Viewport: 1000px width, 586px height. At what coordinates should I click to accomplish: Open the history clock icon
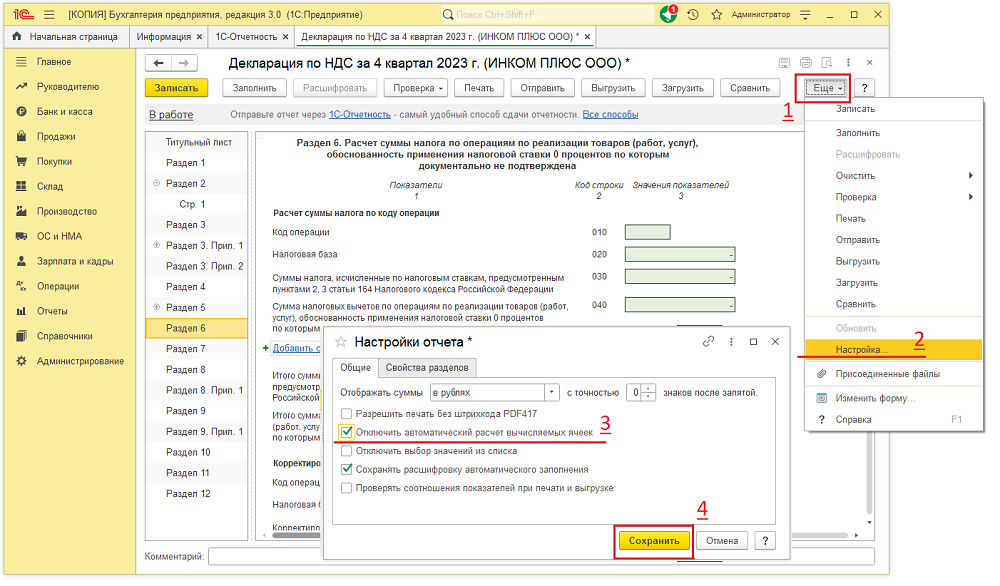(x=694, y=15)
